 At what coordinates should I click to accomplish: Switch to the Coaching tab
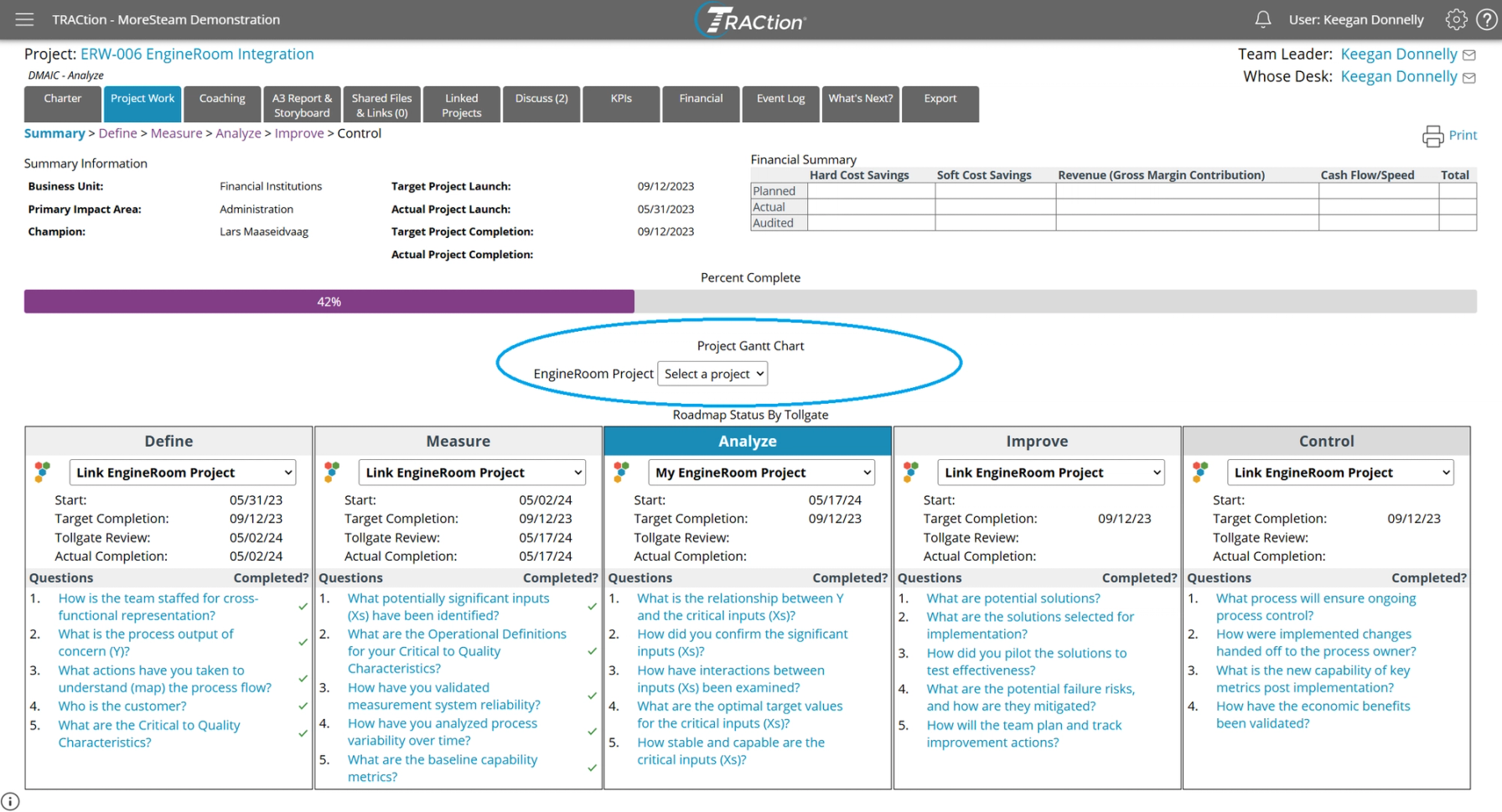[222, 105]
